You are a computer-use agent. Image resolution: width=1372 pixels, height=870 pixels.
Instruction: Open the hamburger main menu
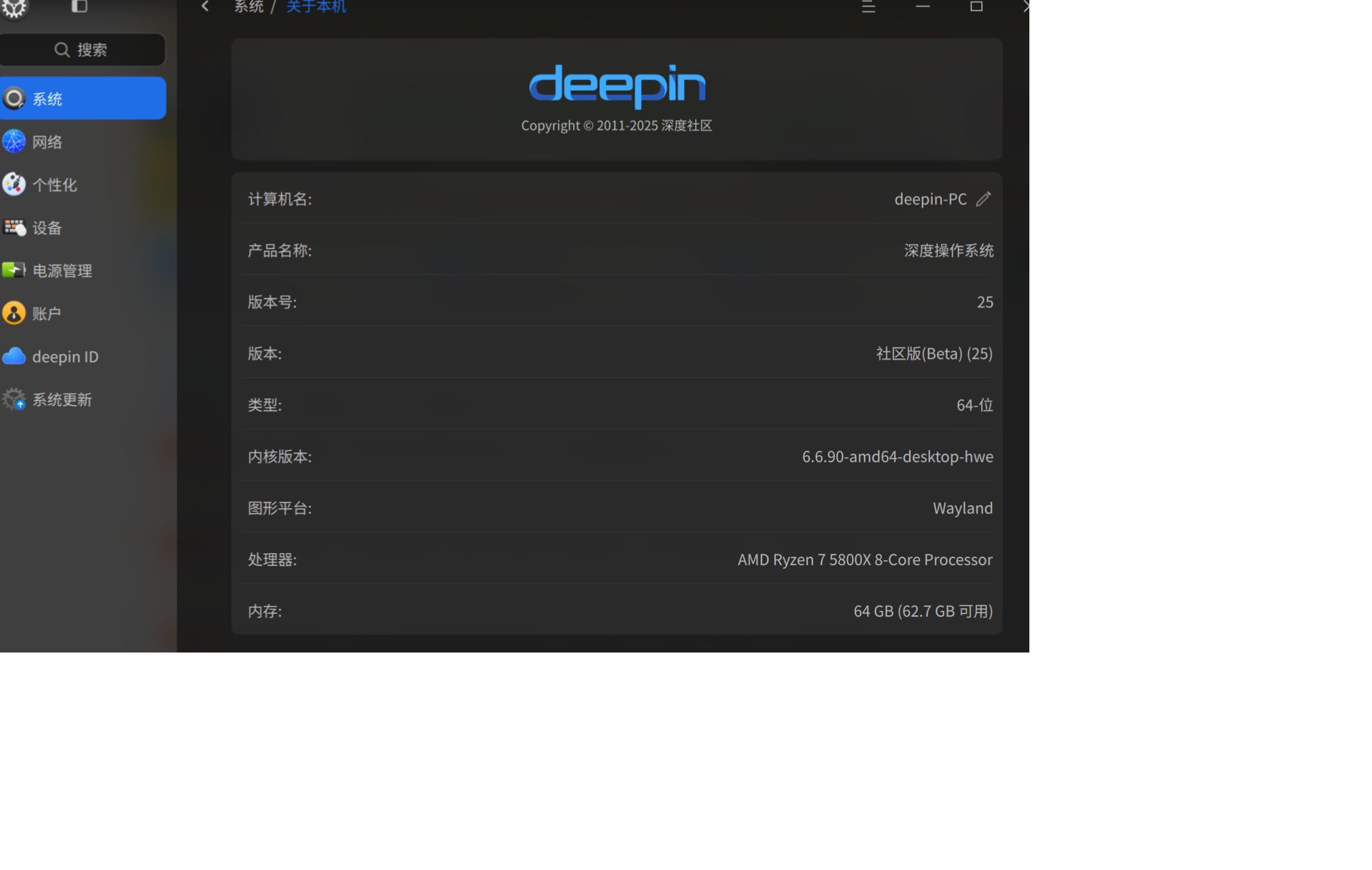868,7
